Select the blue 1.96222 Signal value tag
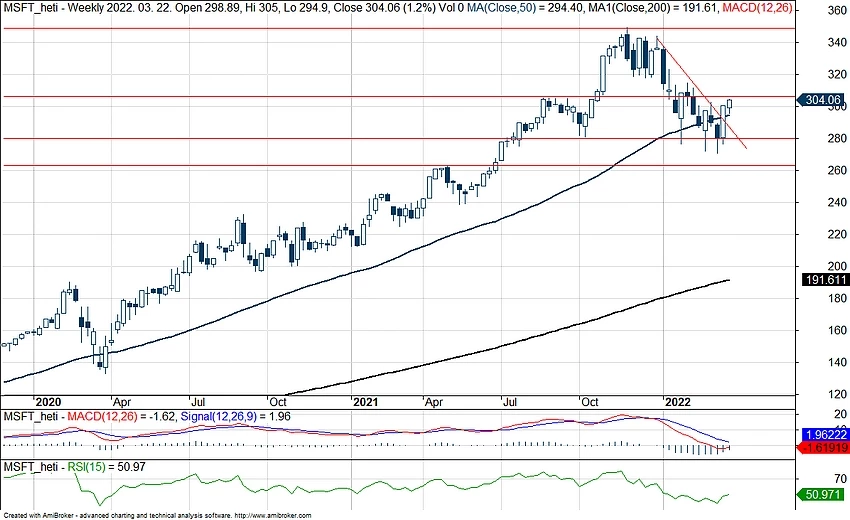The image size is (850, 520). [x=824, y=437]
